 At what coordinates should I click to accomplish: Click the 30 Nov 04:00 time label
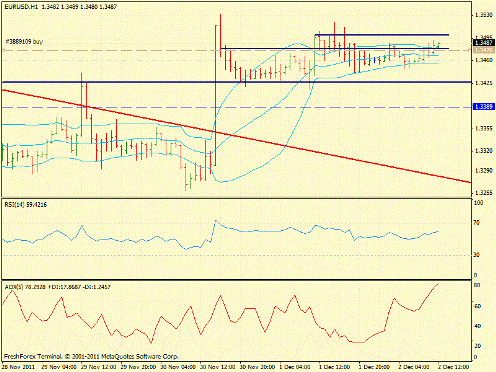coord(178,367)
